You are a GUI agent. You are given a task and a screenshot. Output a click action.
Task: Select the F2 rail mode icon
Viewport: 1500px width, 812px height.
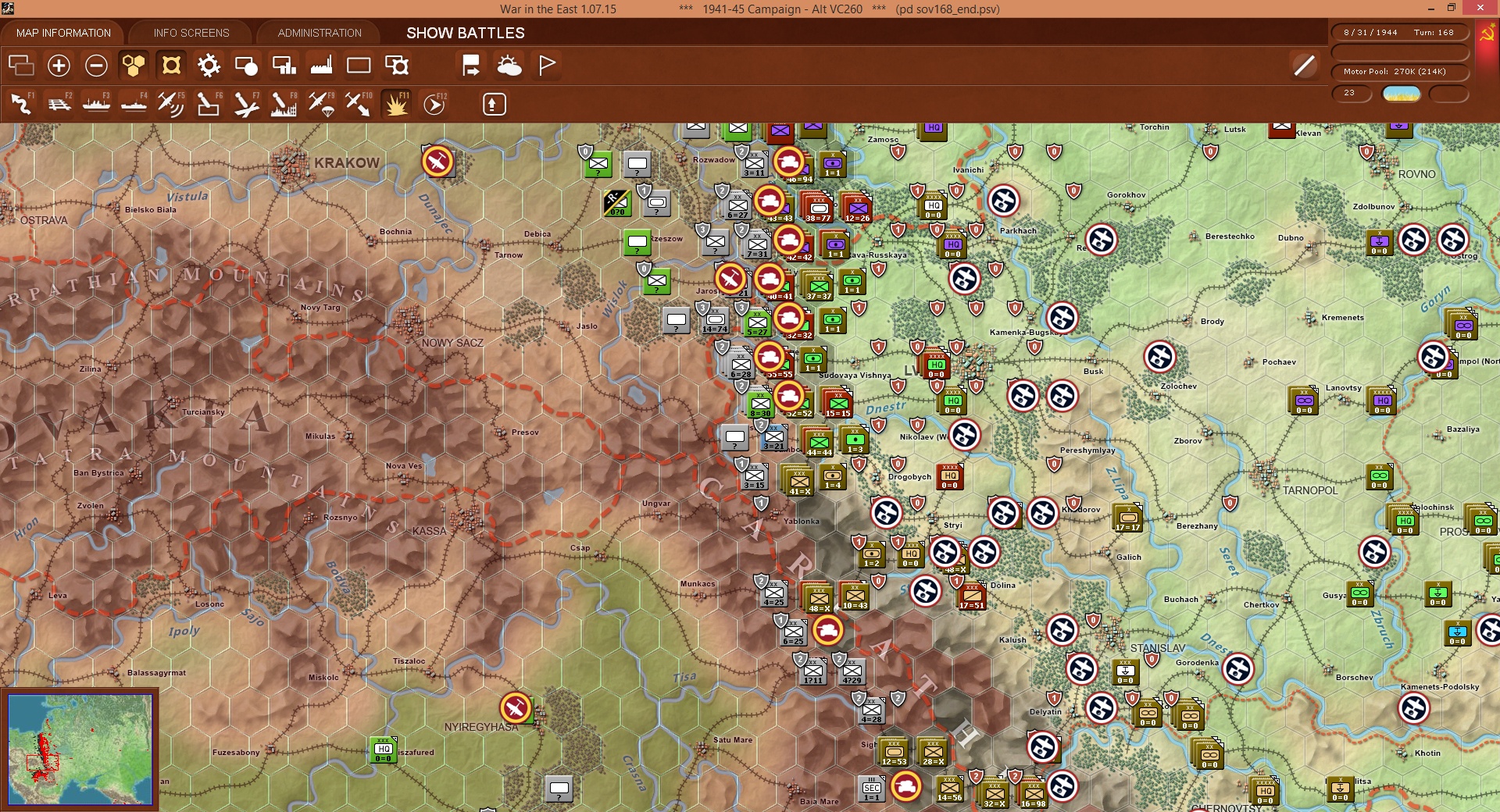59,104
